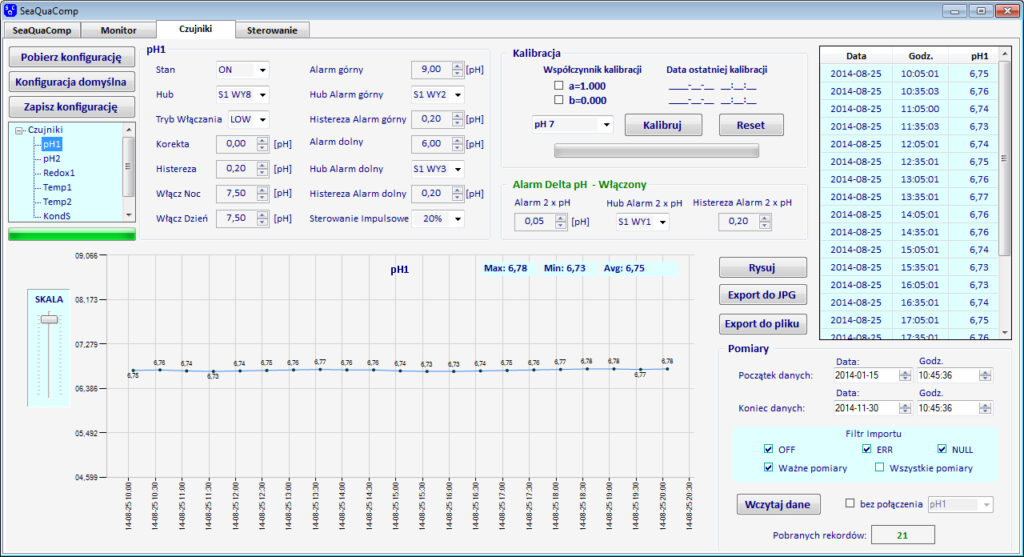Decrease the Korekta value with spinner down
Screen dimensions: 1024x557
coord(264,148)
